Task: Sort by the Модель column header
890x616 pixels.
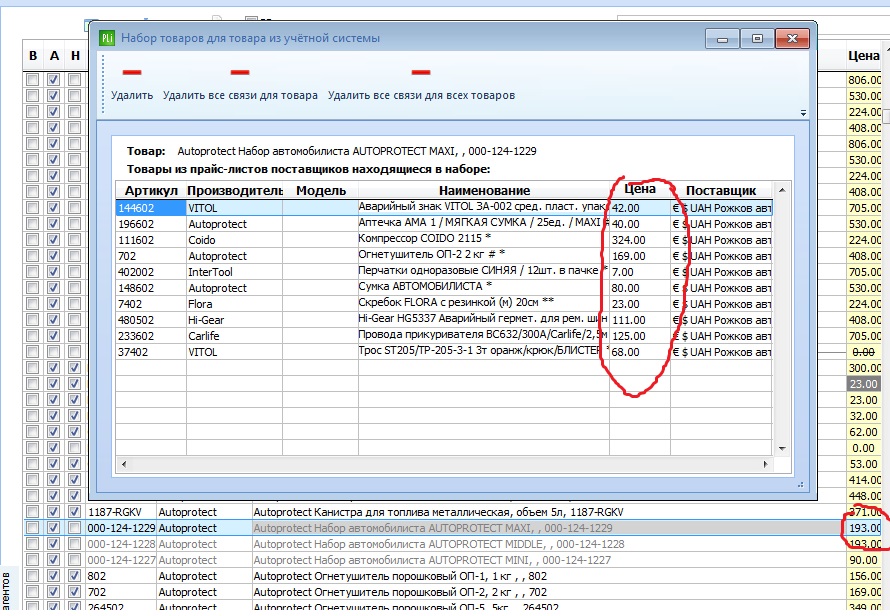Action: pyautogui.click(x=321, y=191)
